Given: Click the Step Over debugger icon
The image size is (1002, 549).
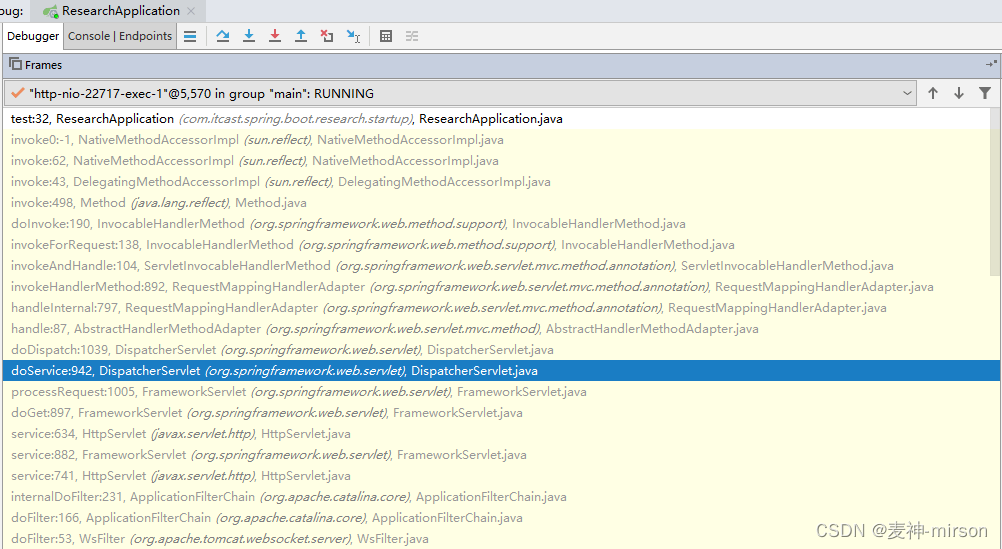Looking at the screenshot, I should click(223, 36).
